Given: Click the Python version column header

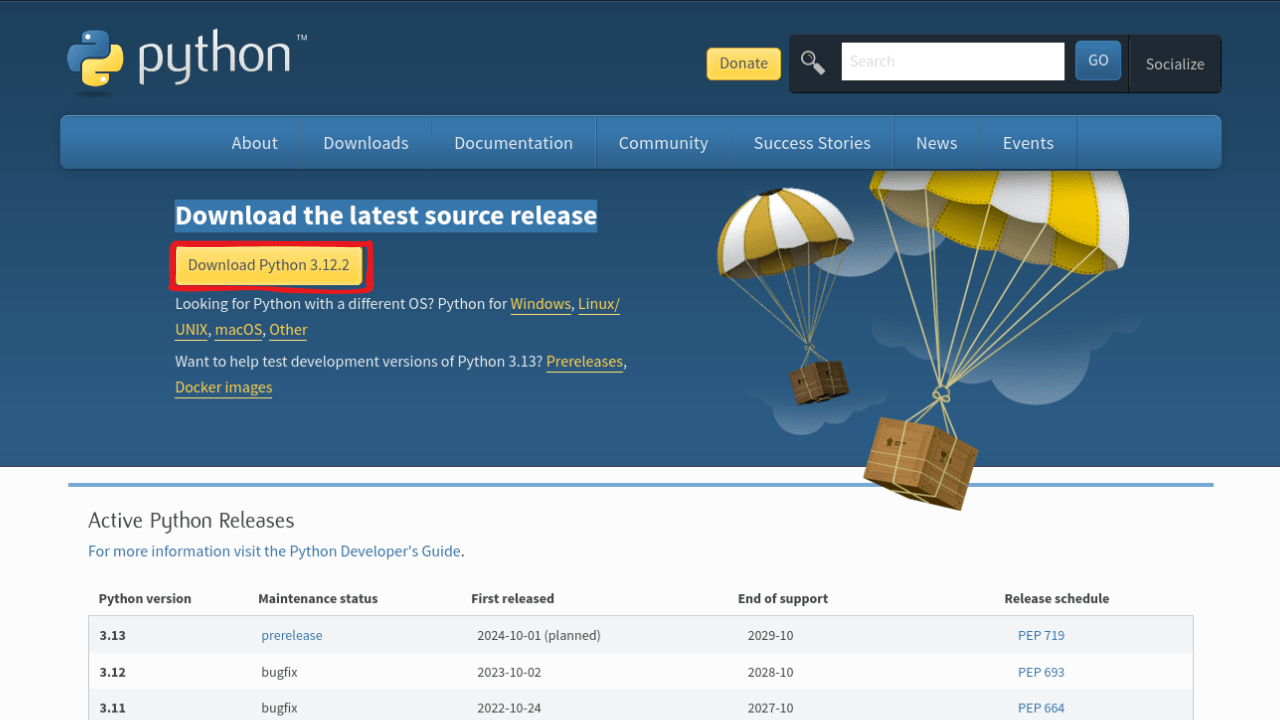Looking at the screenshot, I should pos(145,598).
